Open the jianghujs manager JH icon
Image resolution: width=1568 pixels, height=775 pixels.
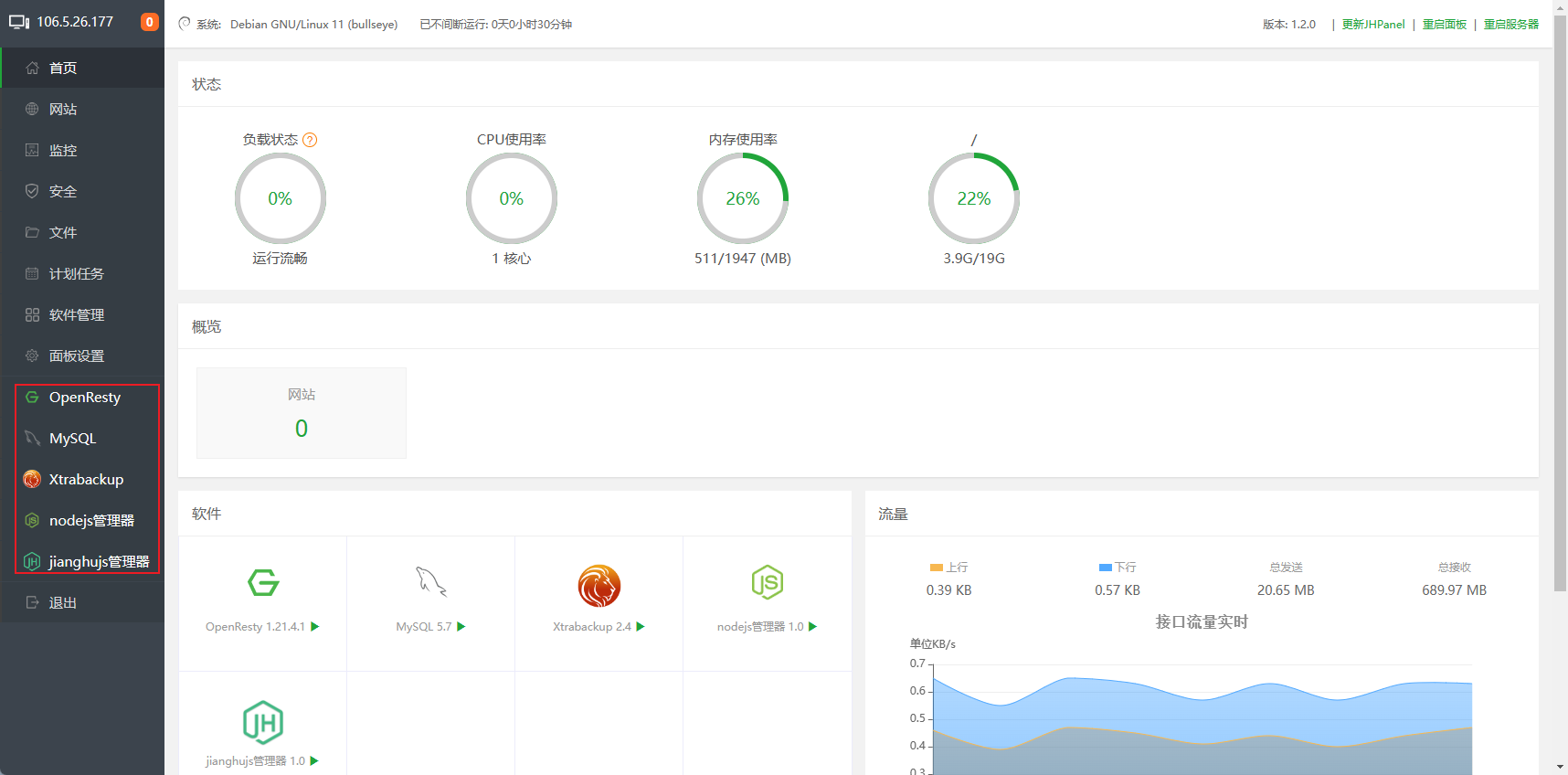[263, 723]
